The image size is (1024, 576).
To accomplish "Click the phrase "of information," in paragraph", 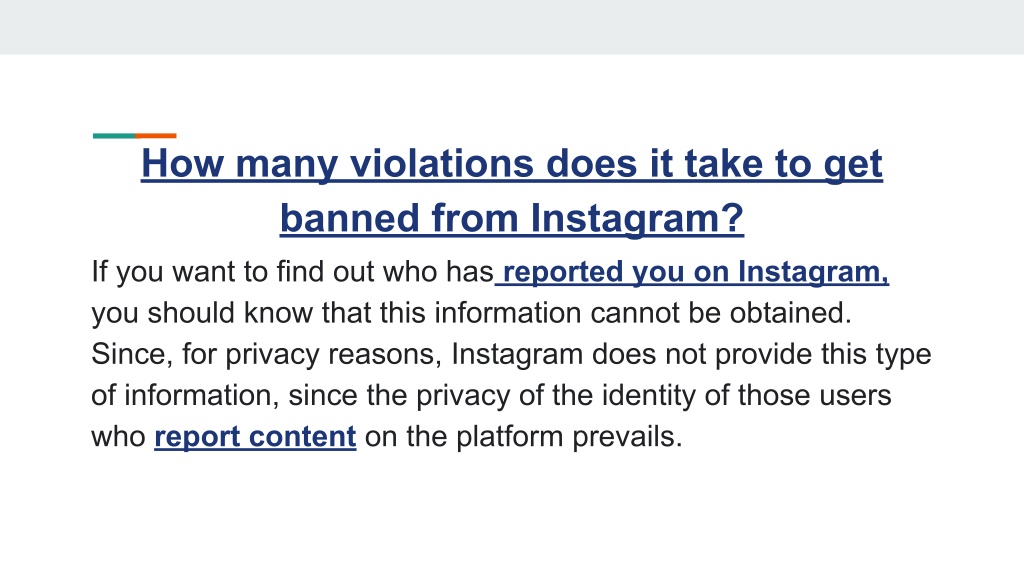I will tap(185, 396).
